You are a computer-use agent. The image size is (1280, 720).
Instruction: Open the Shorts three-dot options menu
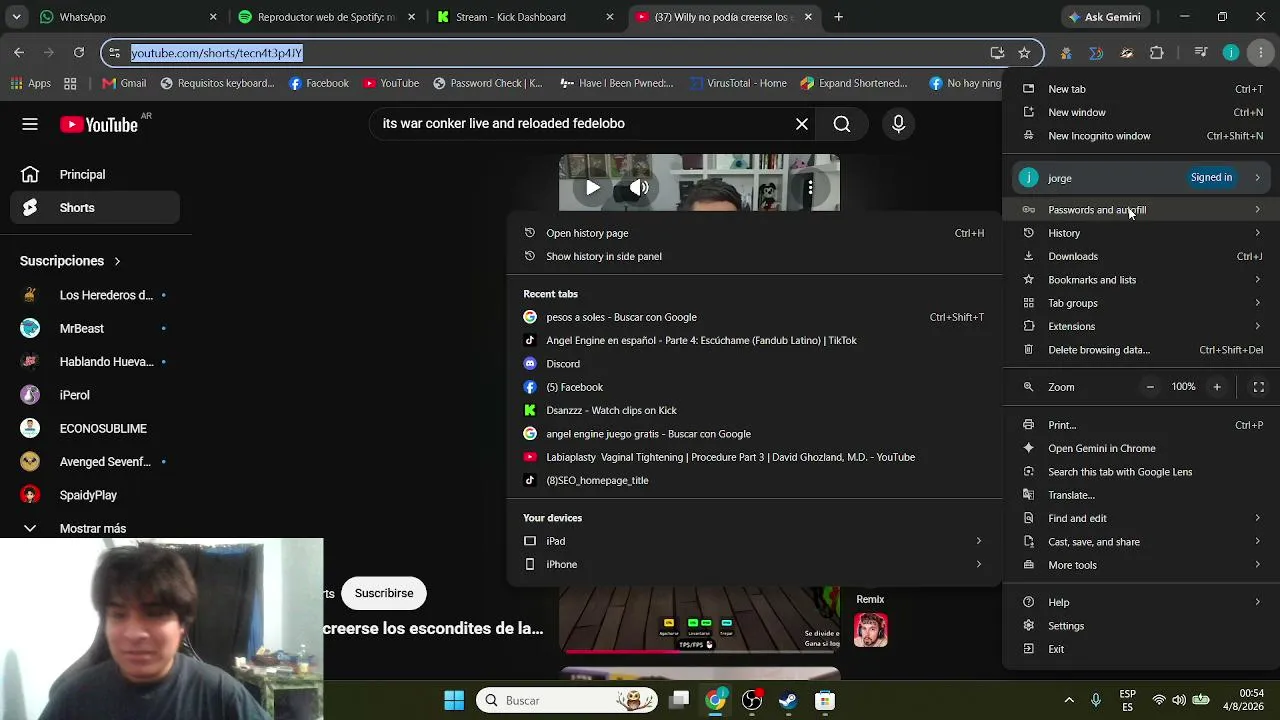810,187
